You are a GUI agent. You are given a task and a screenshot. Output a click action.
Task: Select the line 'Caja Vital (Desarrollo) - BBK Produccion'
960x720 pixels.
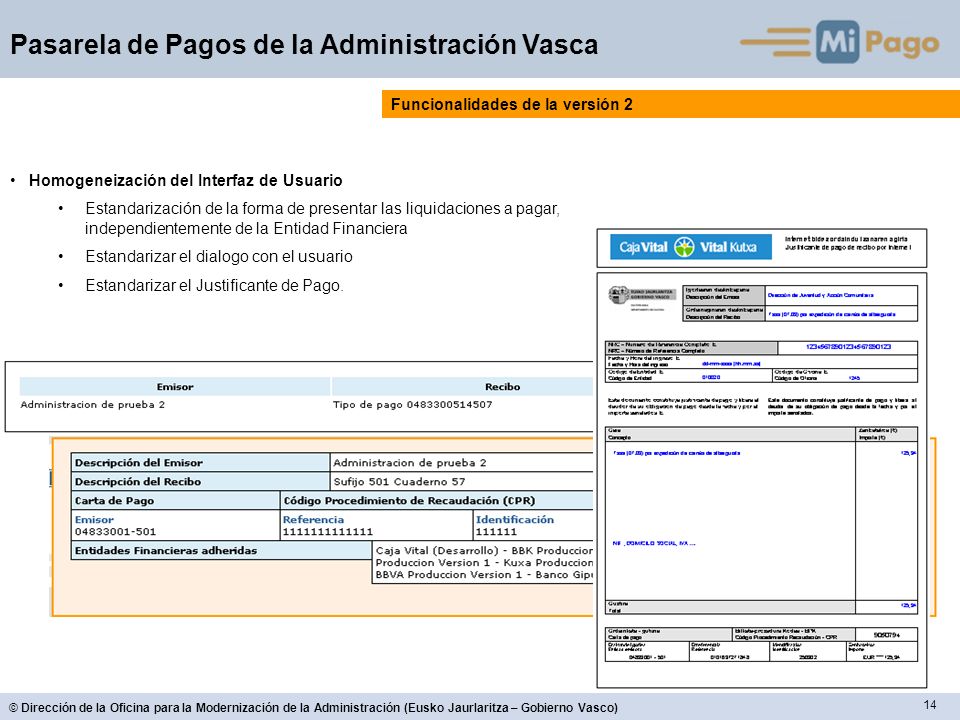484,550
